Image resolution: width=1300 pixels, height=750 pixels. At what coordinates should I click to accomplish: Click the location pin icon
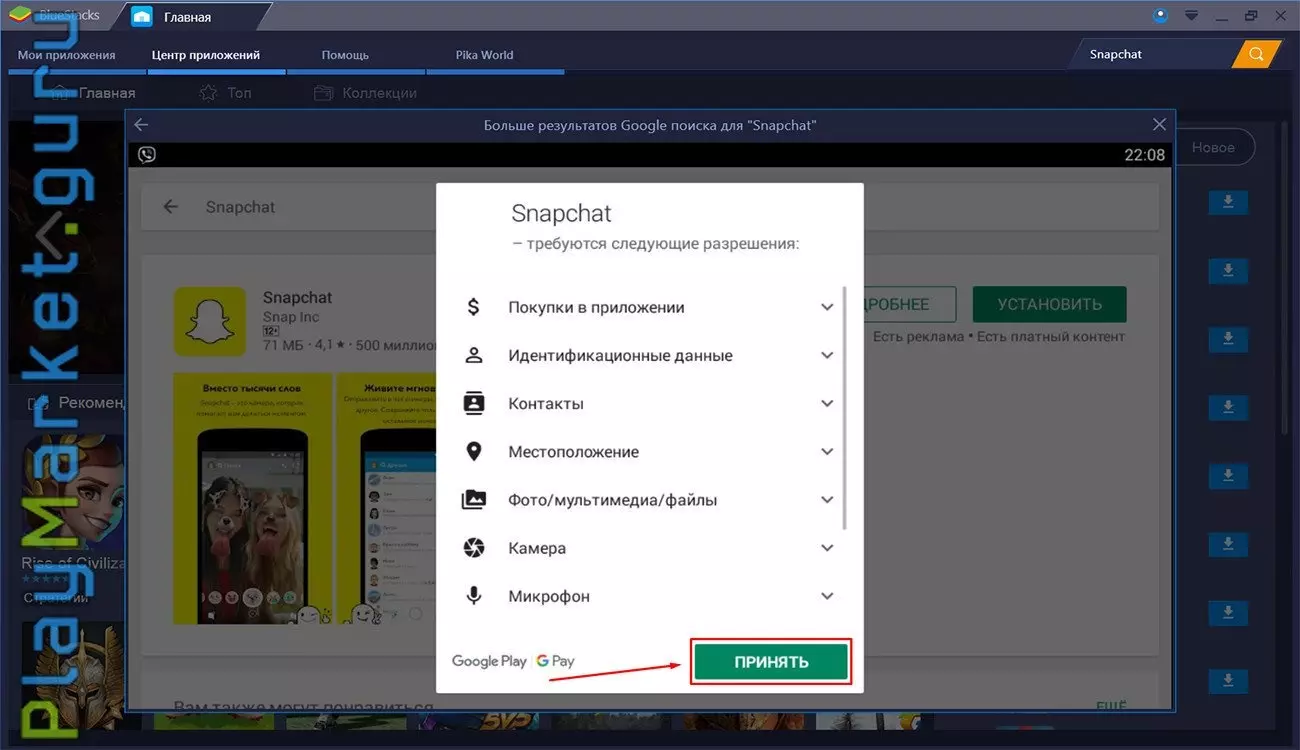pos(474,451)
